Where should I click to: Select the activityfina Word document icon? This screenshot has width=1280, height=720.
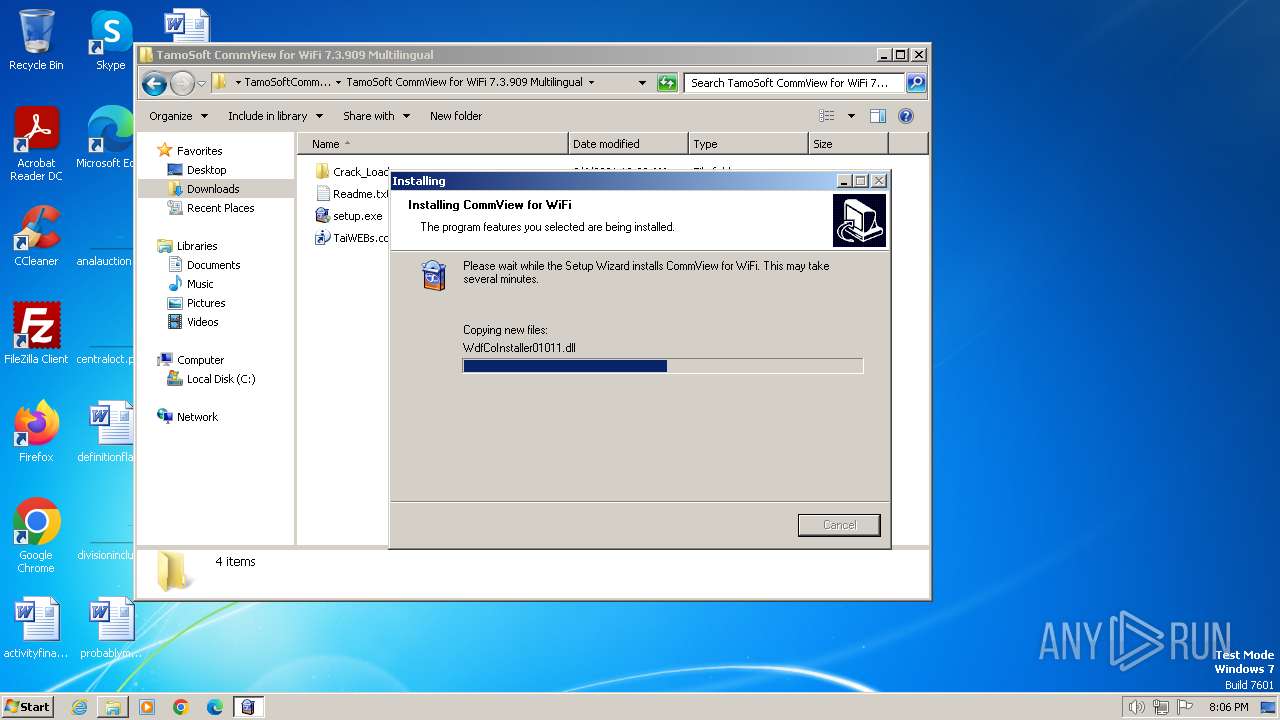click(36, 628)
